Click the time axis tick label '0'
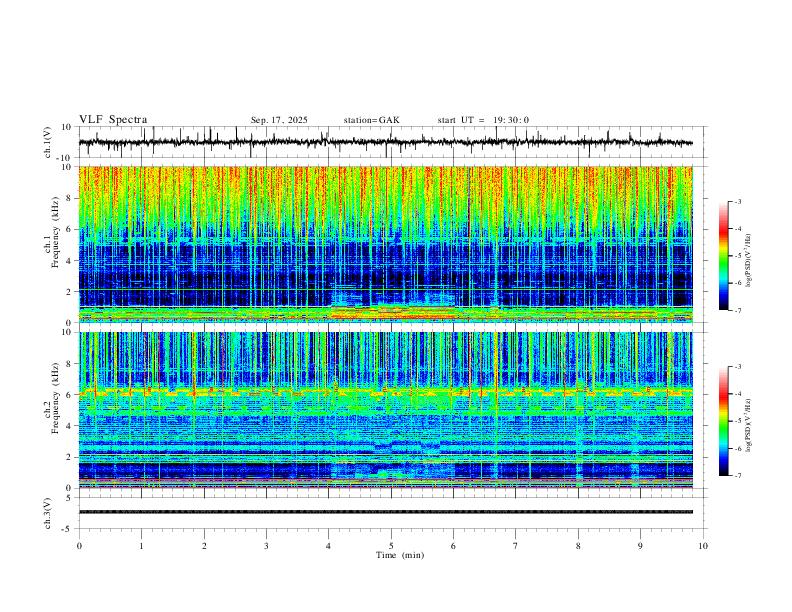This screenshot has width=792, height=612. click(79, 546)
